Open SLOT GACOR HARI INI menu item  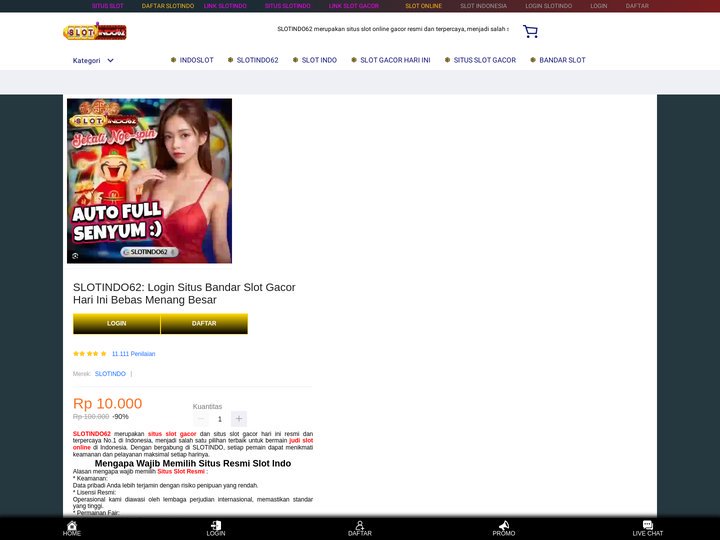391,60
